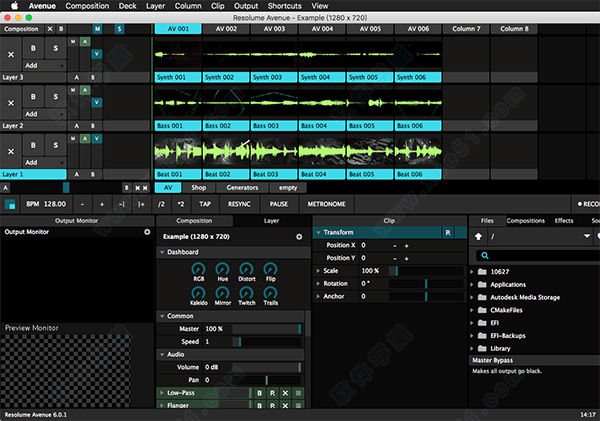Expand the Applications folder
Screen dimensions: 600x421
(472, 285)
